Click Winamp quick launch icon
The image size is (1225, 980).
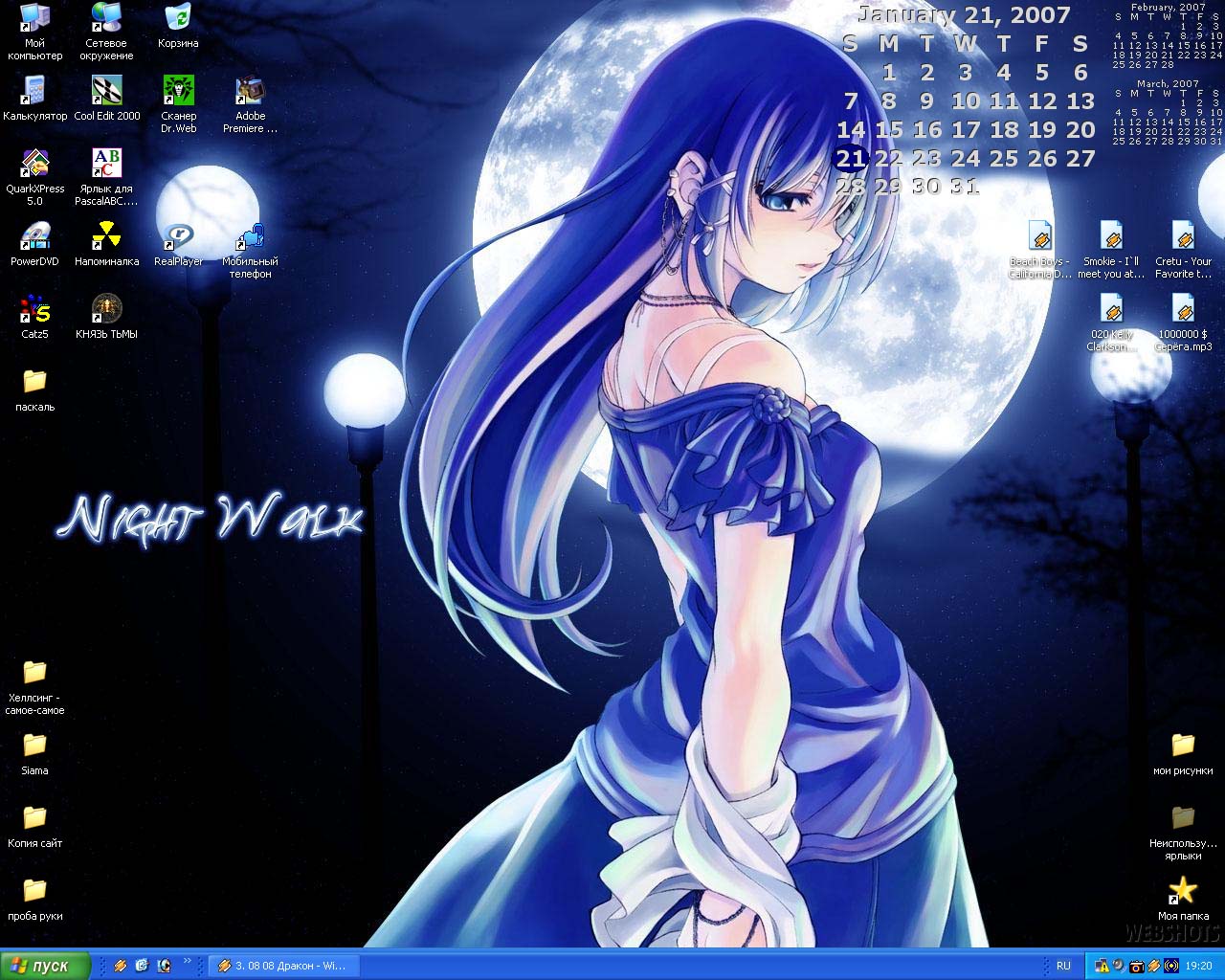(120, 966)
